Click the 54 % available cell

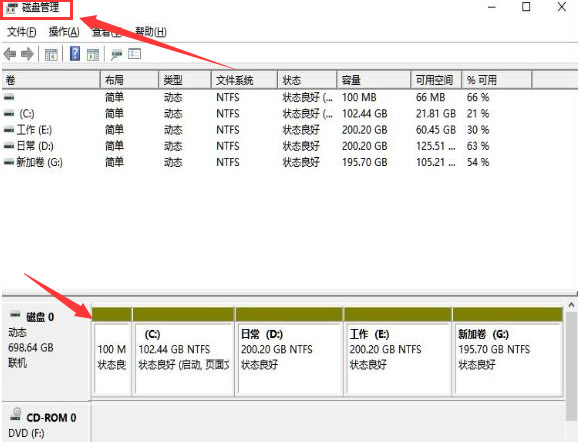478,162
